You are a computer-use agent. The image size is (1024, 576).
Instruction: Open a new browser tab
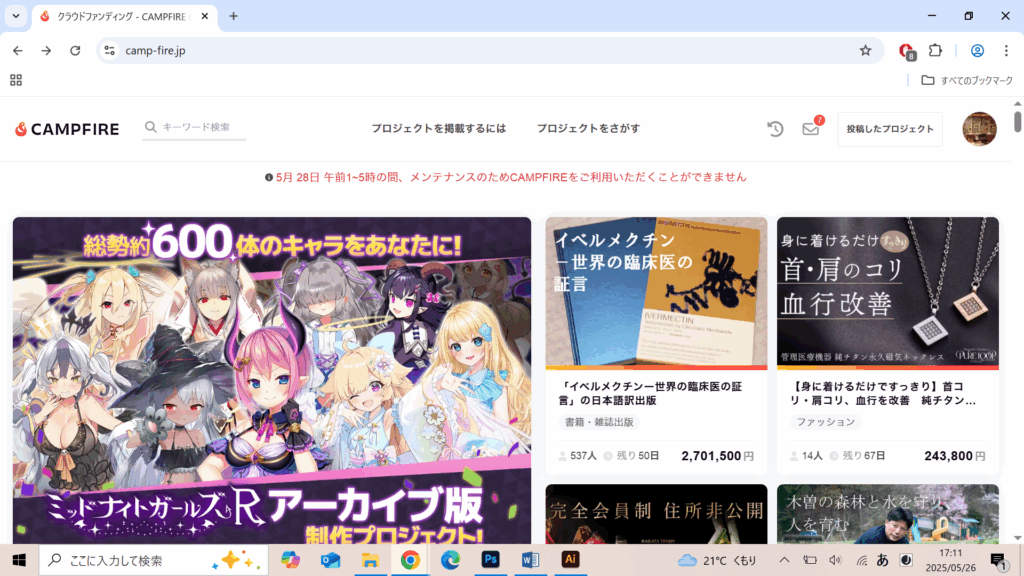tap(233, 16)
